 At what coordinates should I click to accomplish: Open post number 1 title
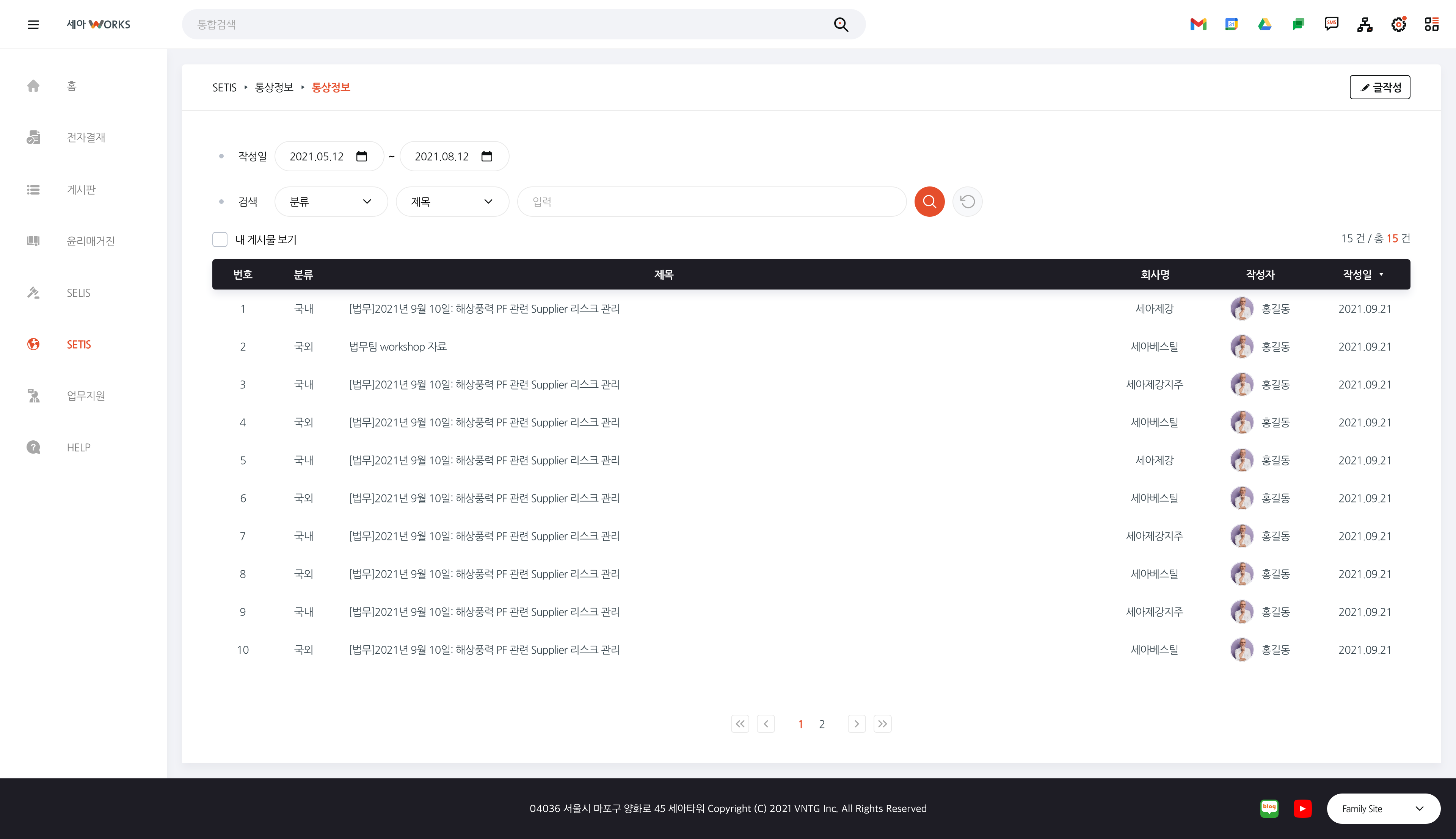click(x=484, y=309)
